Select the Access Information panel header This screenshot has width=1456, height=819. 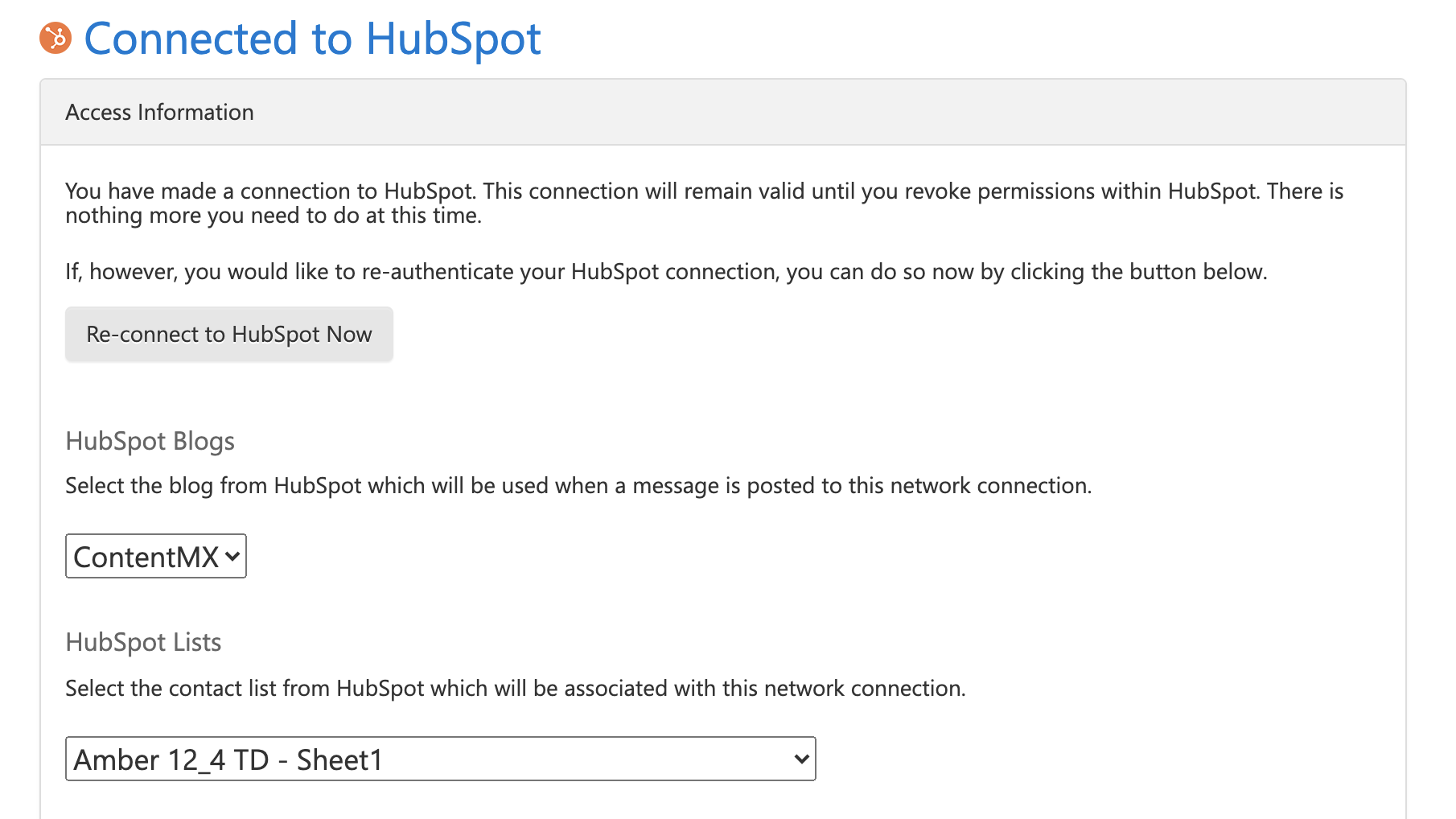pyautogui.click(x=159, y=112)
